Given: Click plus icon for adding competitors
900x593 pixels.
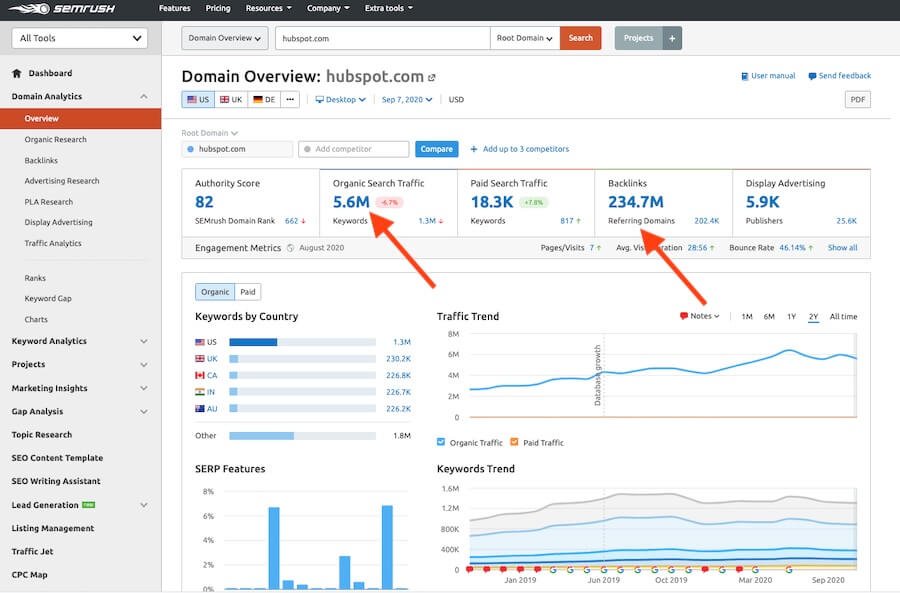Looking at the screenshot, I should [474, 149].
